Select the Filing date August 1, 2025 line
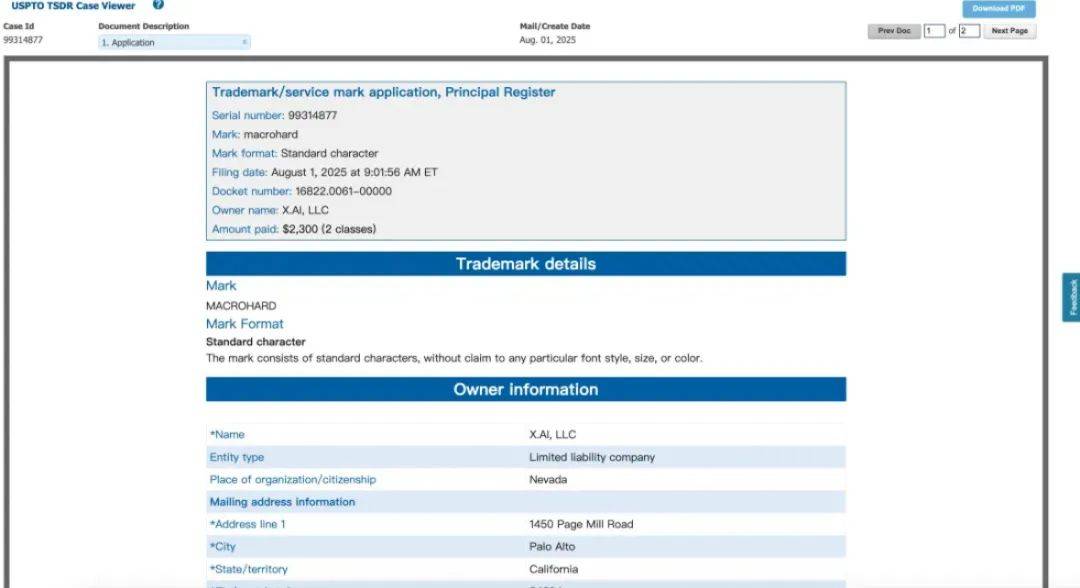Screen dimensions: 1080x588 click(x=324, y=172)
